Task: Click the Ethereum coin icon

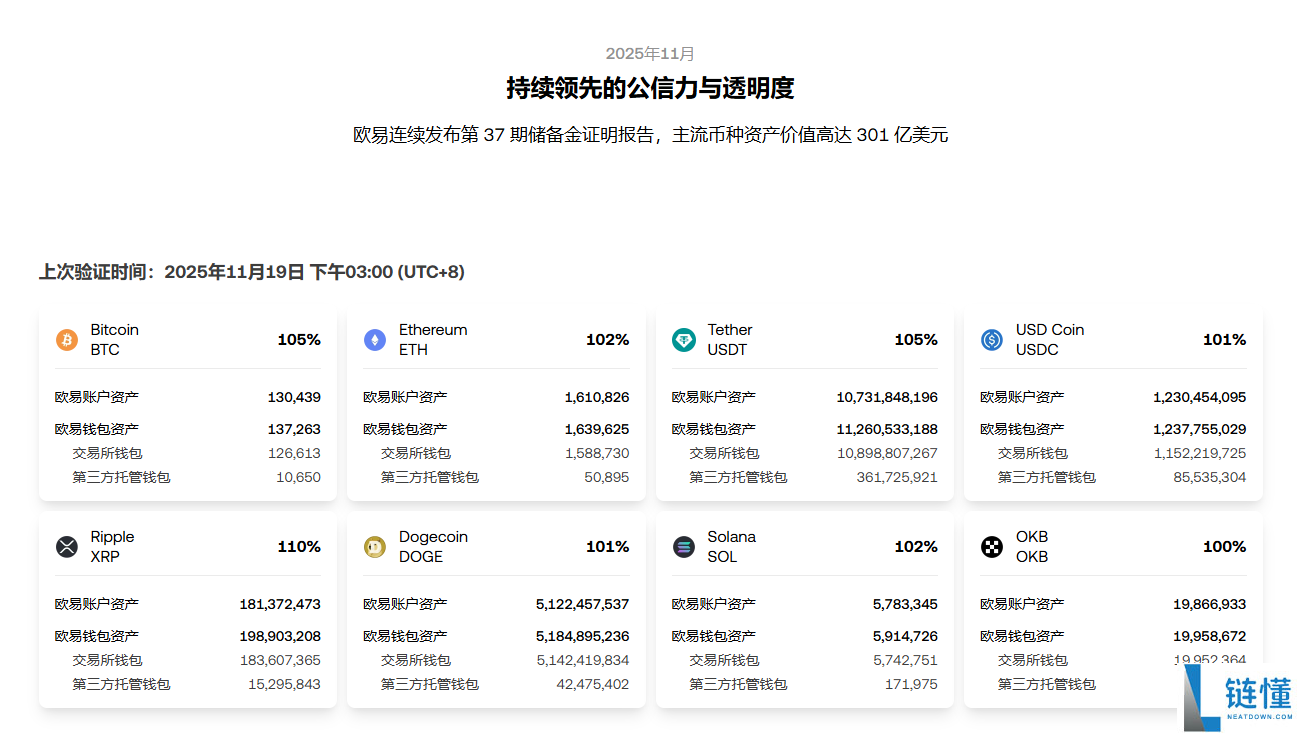Action: tap(375, 340)
